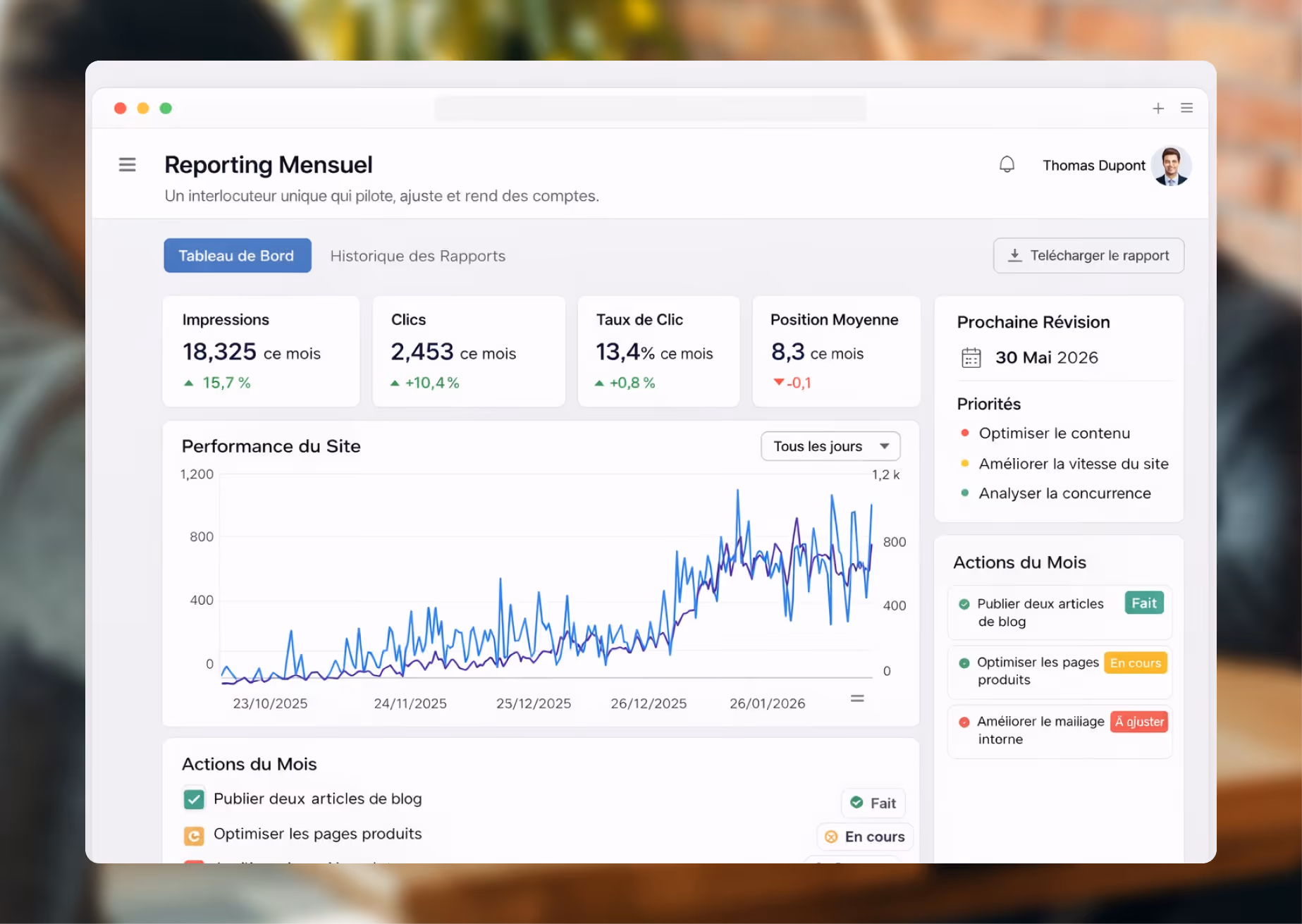The height and width of the screenshot is (924, 1302).
Task: Click the 30 Mai 2026 date
Action: tap(1046, 358)
